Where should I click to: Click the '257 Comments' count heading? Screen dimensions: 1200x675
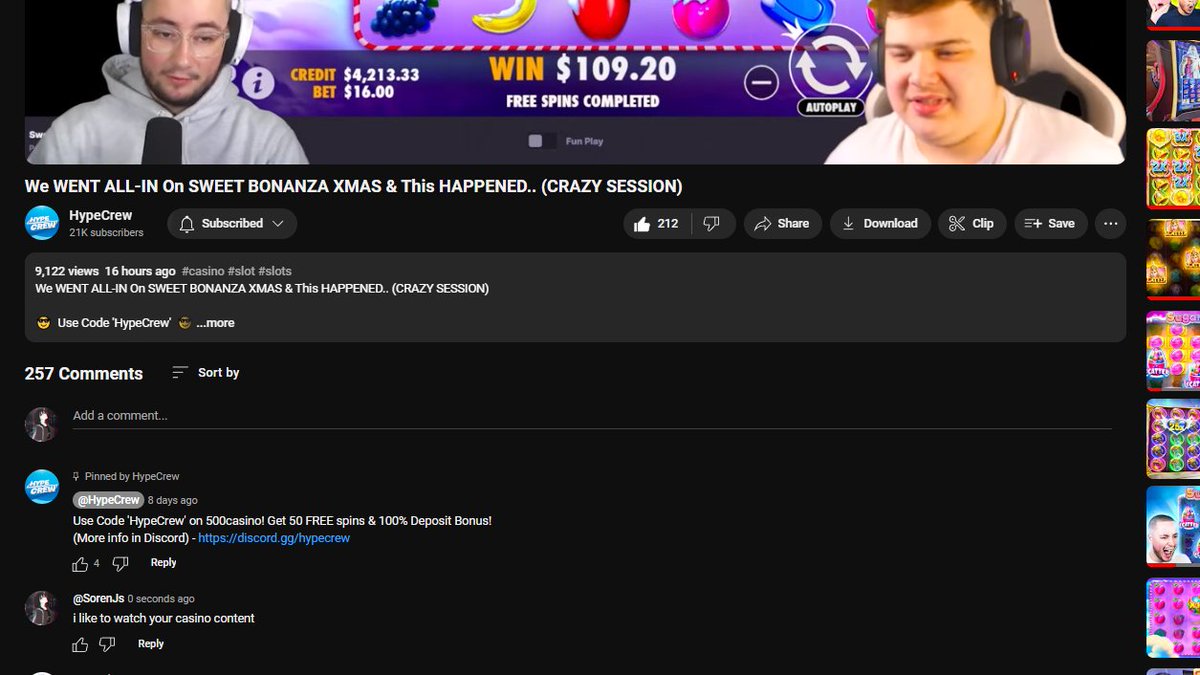[84, 374]
